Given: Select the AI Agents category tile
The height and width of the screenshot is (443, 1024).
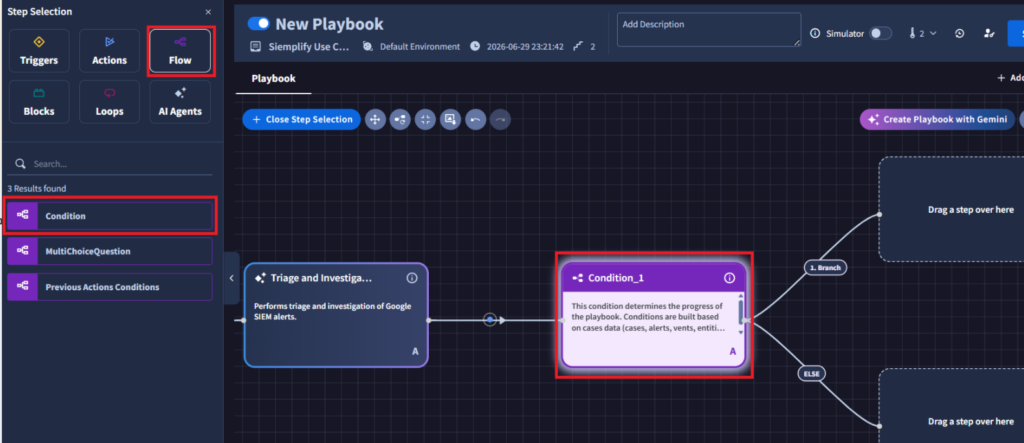Looking at the screenshot, I should tap(180, 102).
